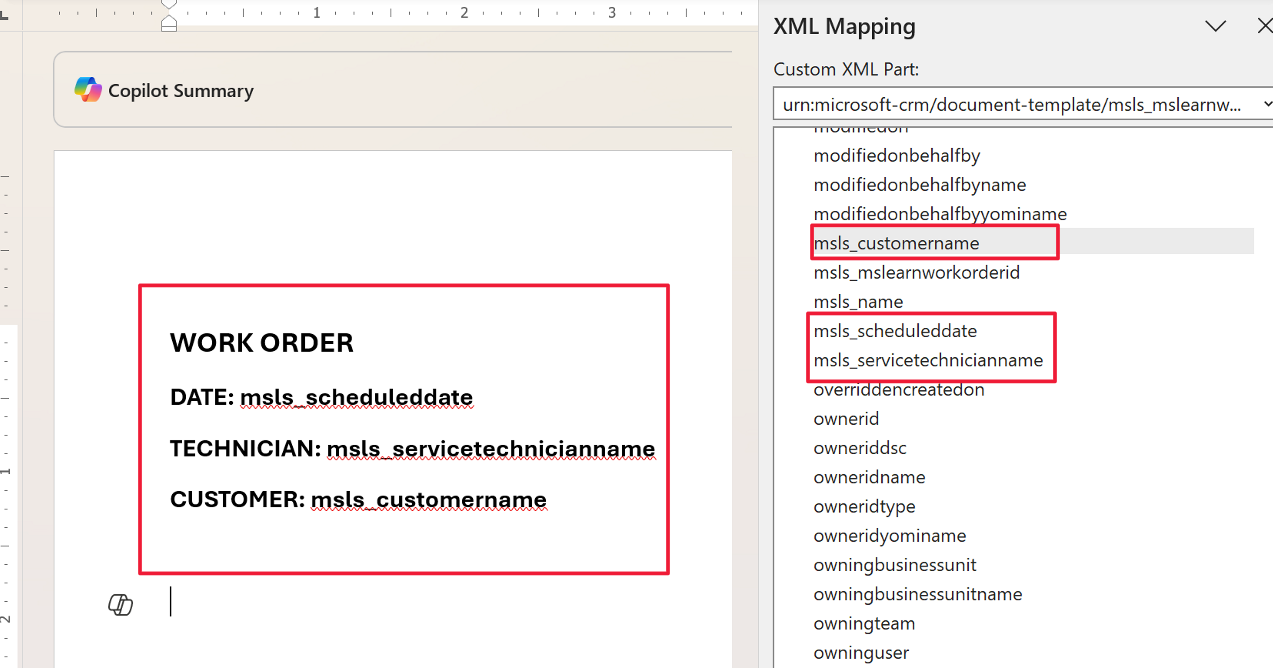Select the ownerid entry in the XML list
The width and height of the screenshot is (1273, 668).
[846, 418]
